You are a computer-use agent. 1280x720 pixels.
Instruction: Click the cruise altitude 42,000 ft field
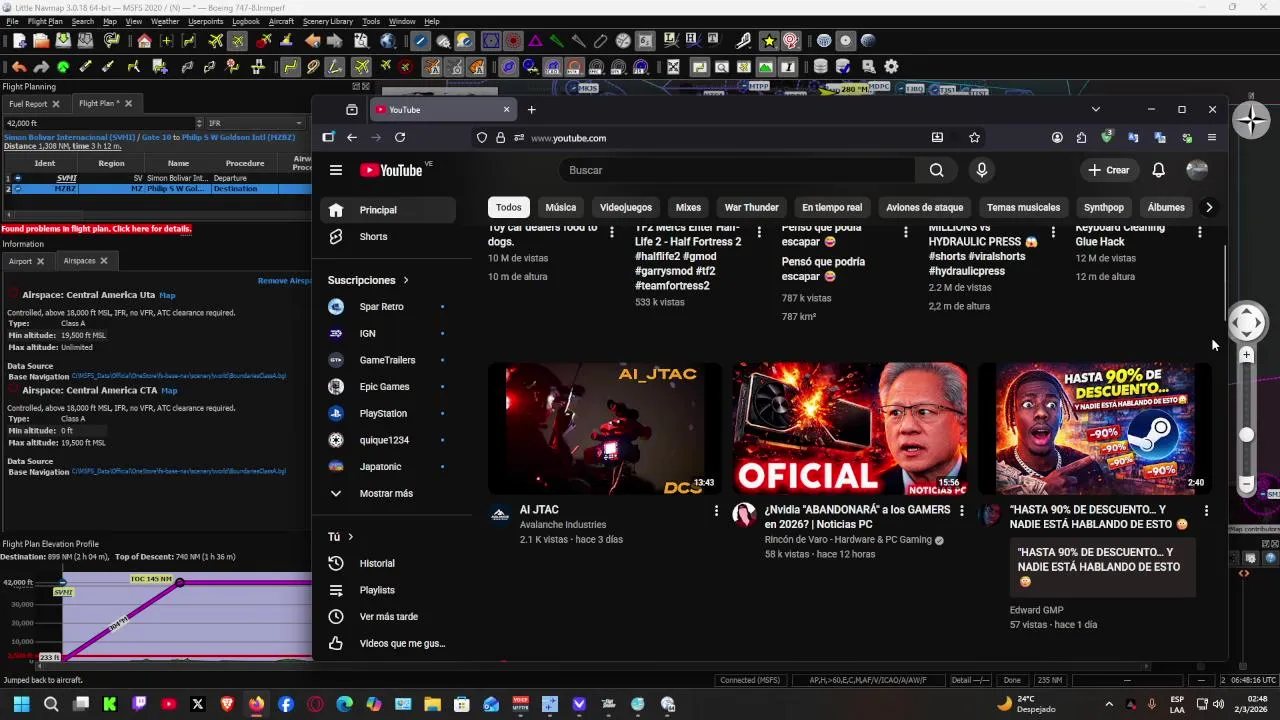(x=100, y=123)
